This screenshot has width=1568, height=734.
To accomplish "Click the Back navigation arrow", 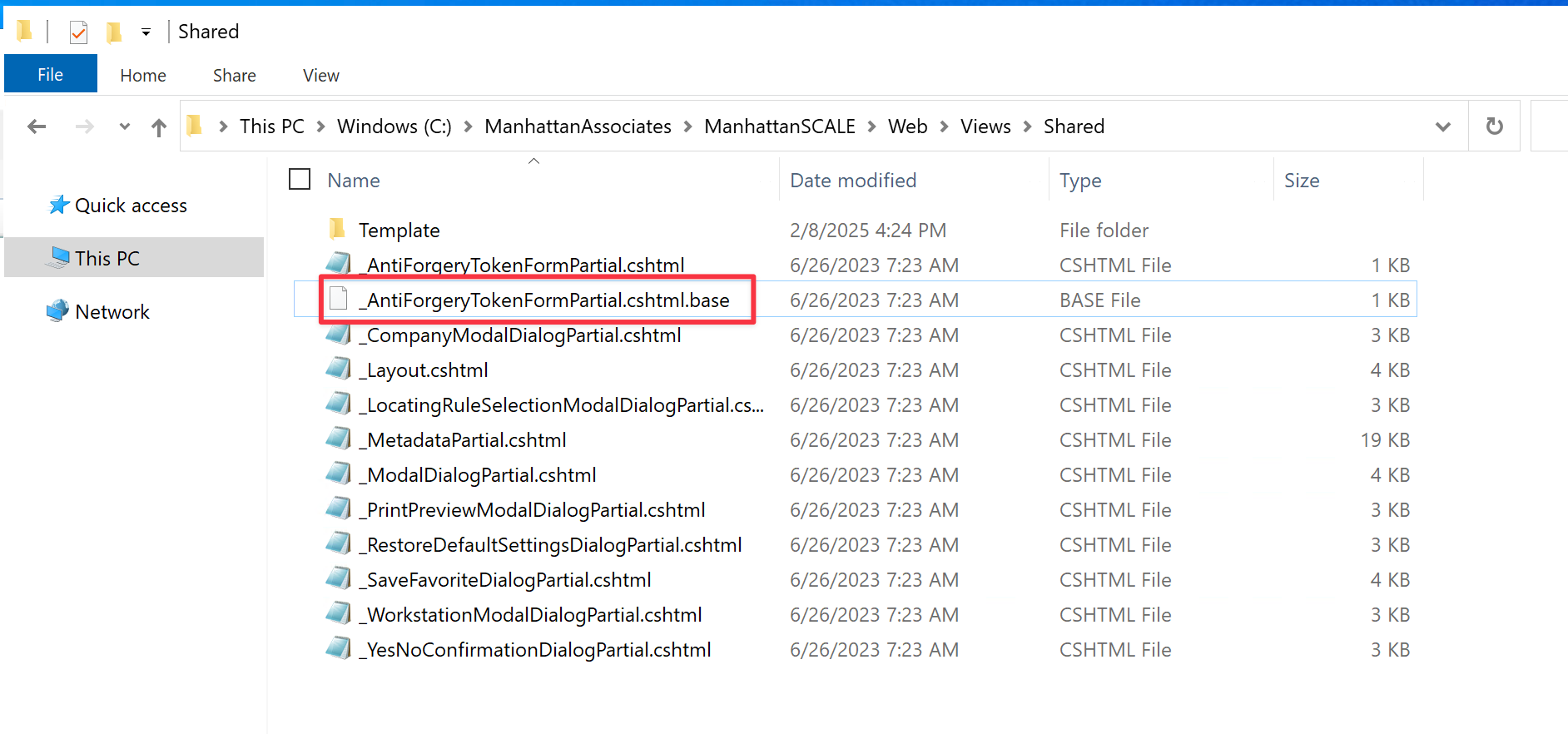I will tap(37, 126).
